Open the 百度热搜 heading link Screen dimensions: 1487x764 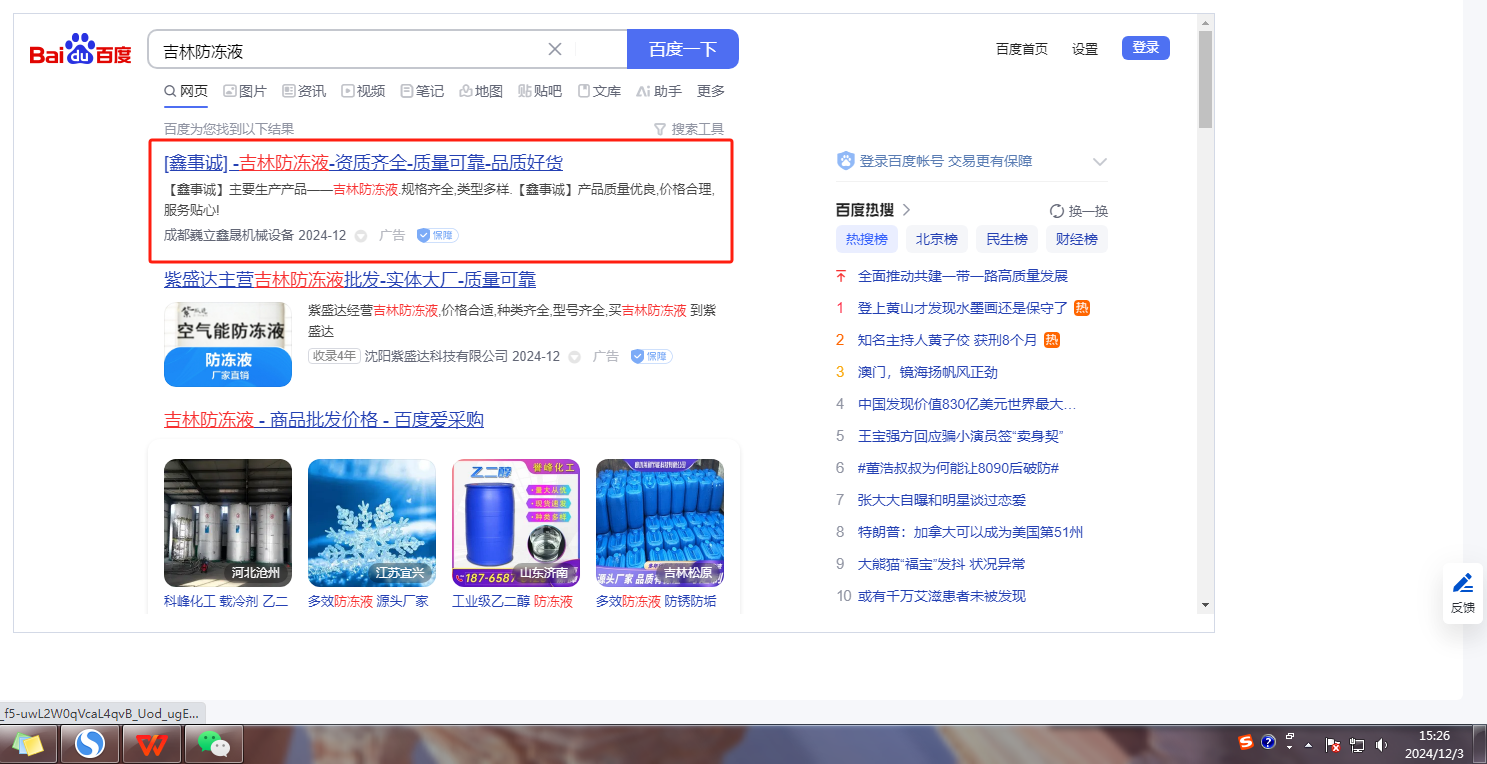point(873,210)
